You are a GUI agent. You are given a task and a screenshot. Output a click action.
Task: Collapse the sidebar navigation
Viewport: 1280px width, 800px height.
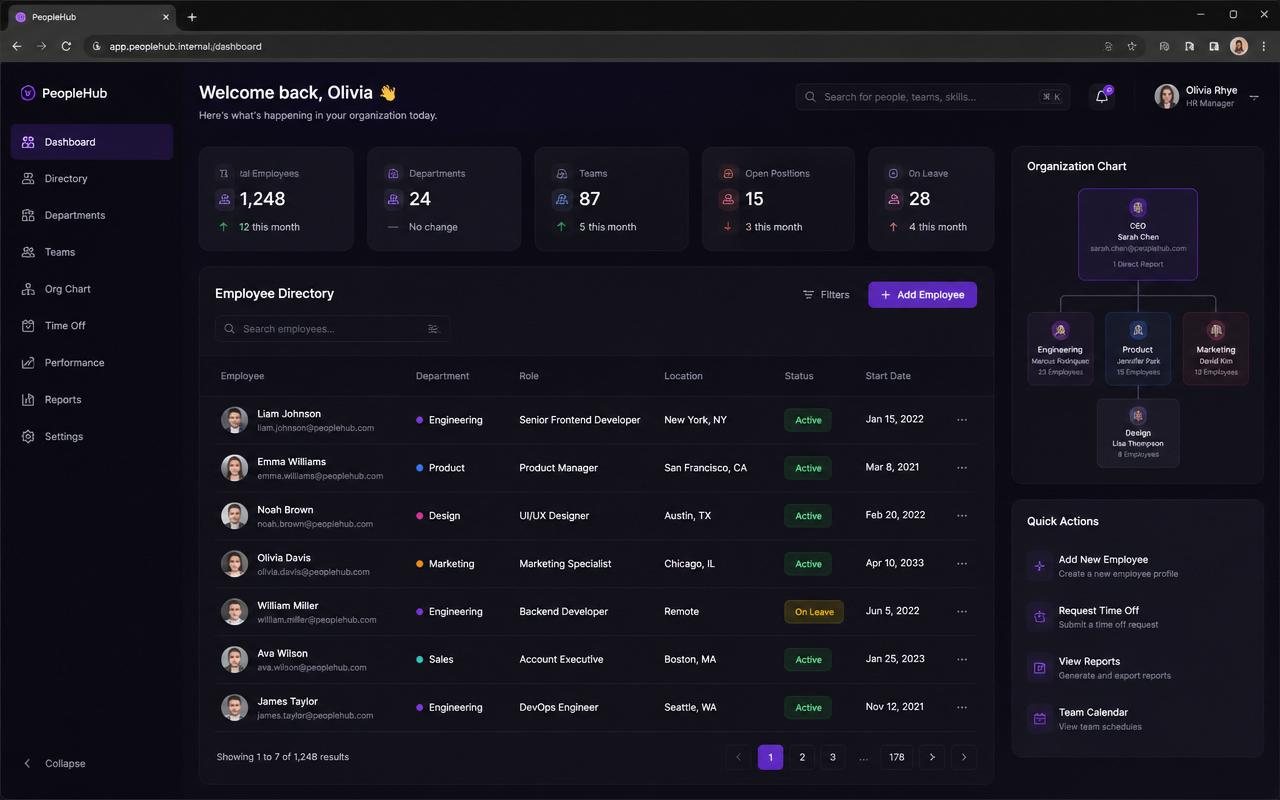[56, 764]
